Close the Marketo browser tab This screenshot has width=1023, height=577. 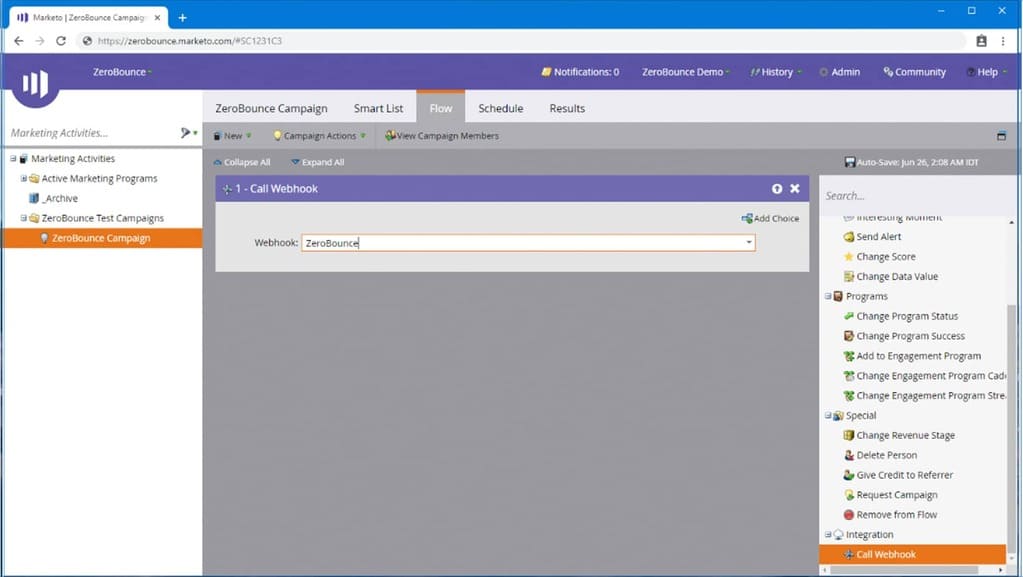(x=157, y=18)
